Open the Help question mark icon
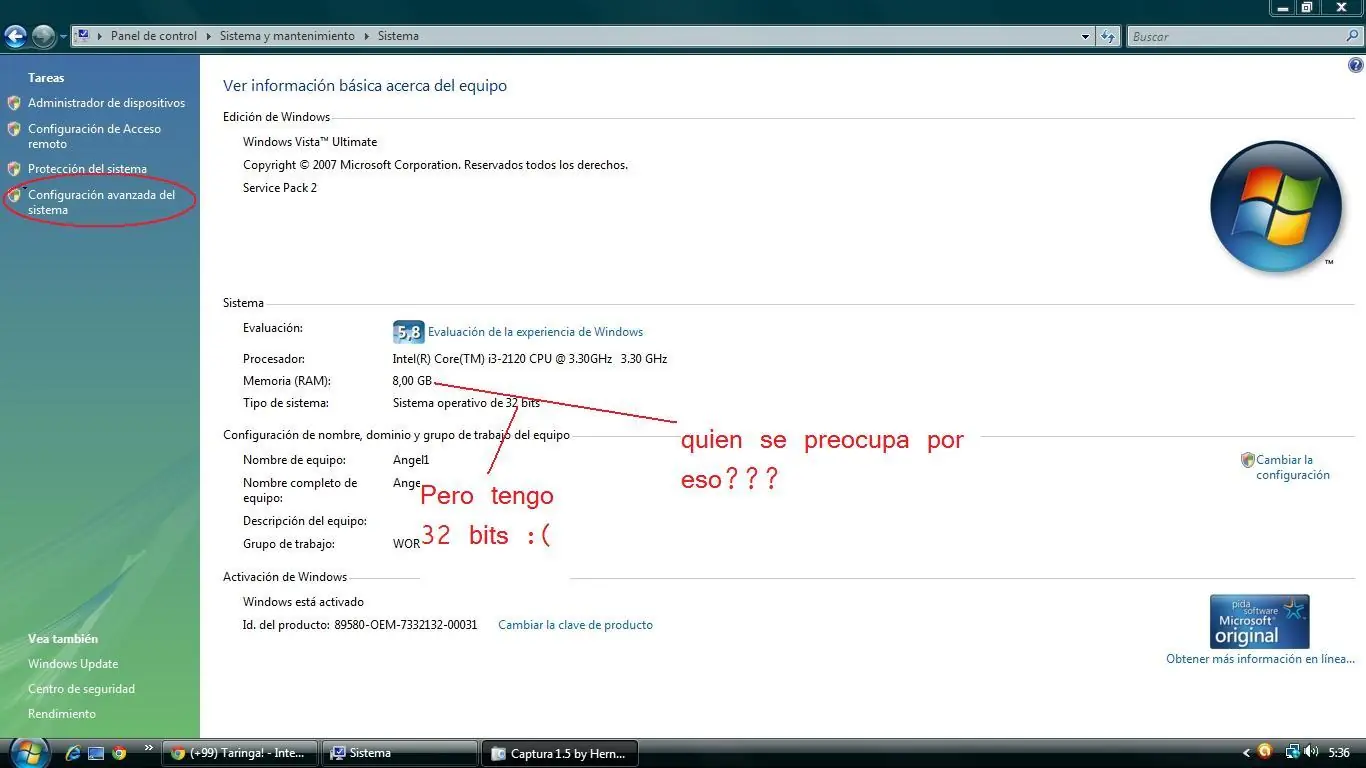The width and height of the screenshot is (1366, 768). click(1355, 63)
